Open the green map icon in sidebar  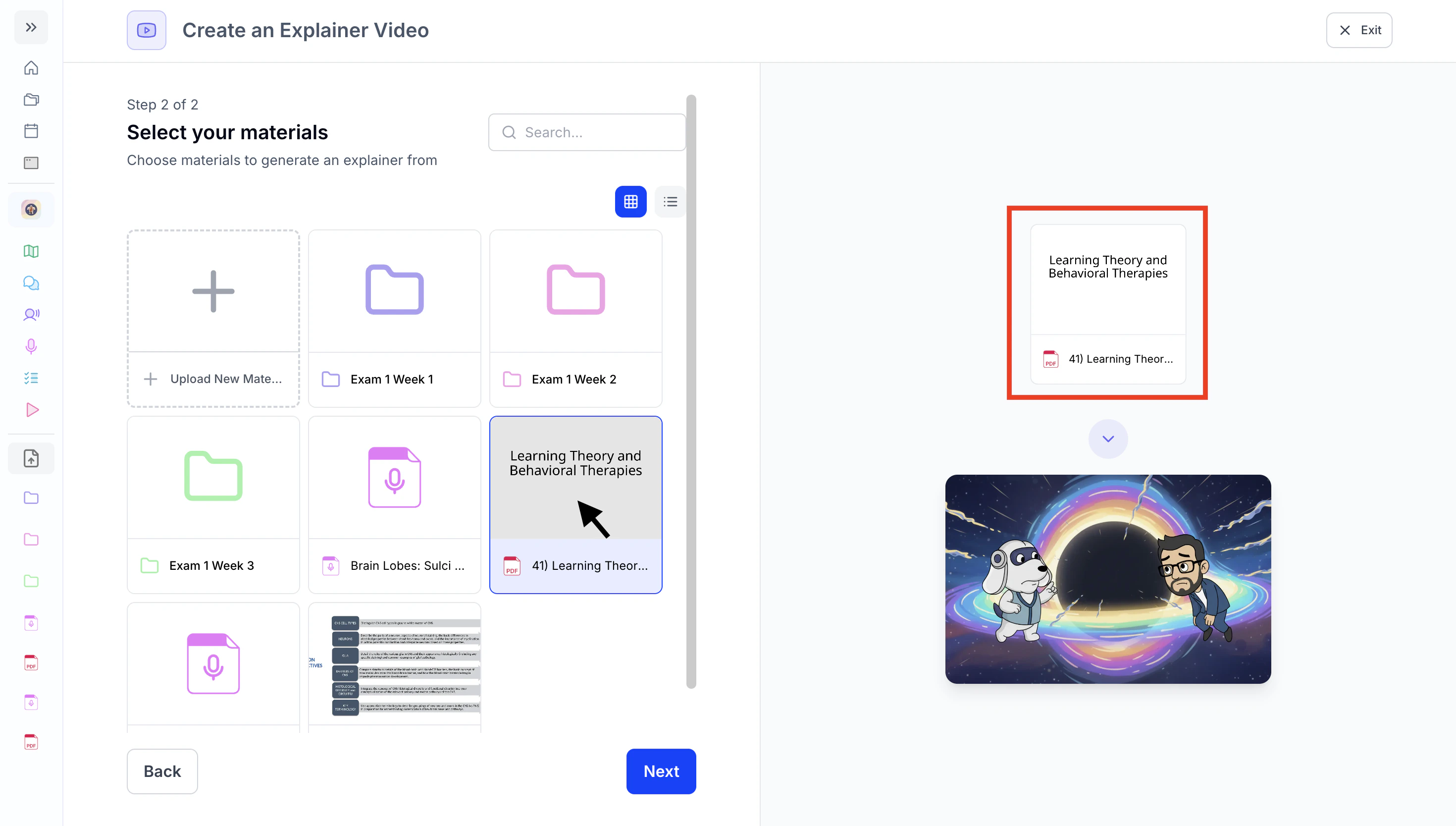(31, 251)
